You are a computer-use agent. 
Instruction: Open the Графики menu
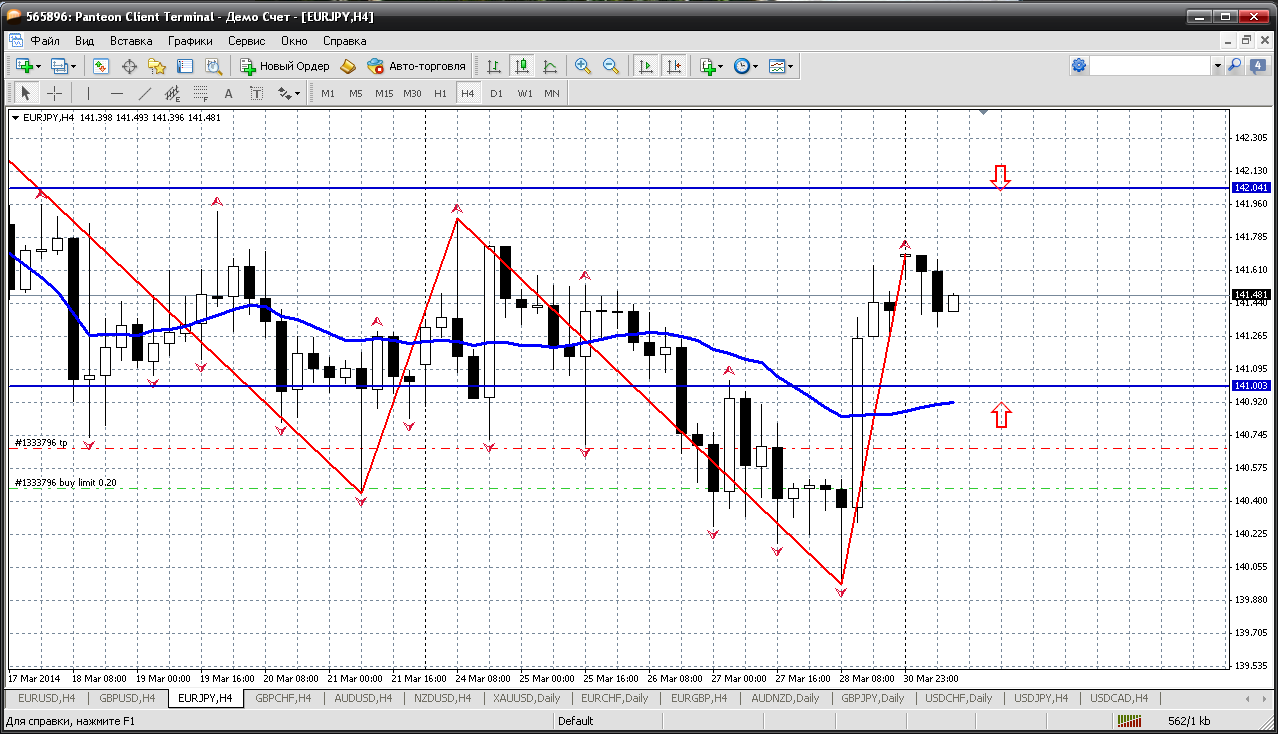(x=190, y=41)
